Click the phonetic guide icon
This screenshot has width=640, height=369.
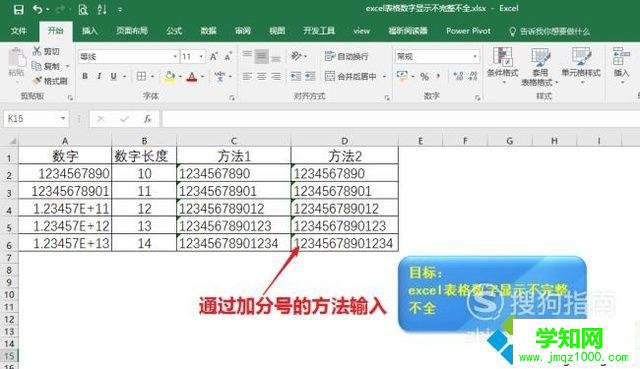coord(220,76)
